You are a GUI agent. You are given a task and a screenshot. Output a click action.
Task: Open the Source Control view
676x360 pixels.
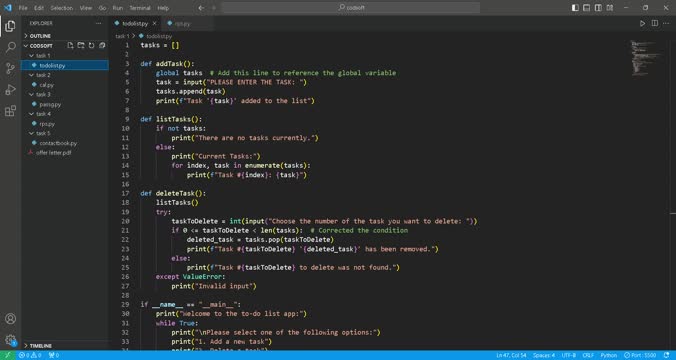click(10, 68)
